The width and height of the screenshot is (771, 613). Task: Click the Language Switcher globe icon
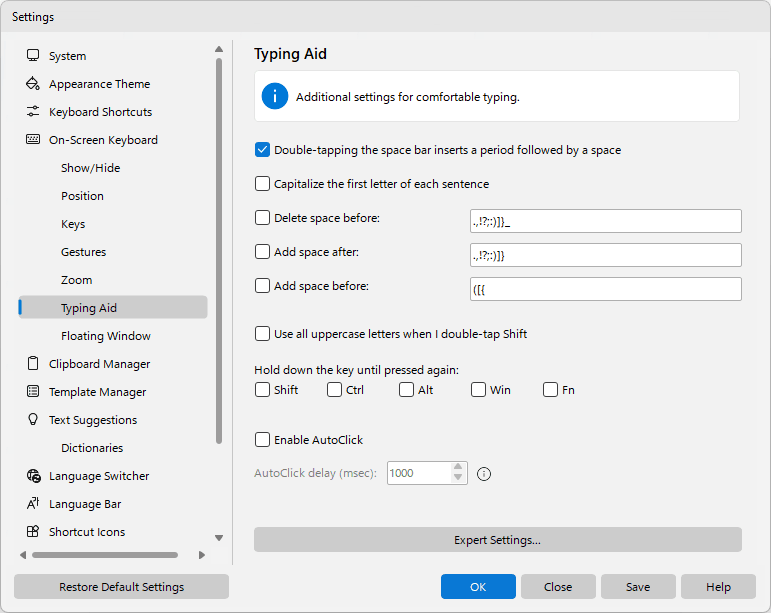tap(33, 476)
